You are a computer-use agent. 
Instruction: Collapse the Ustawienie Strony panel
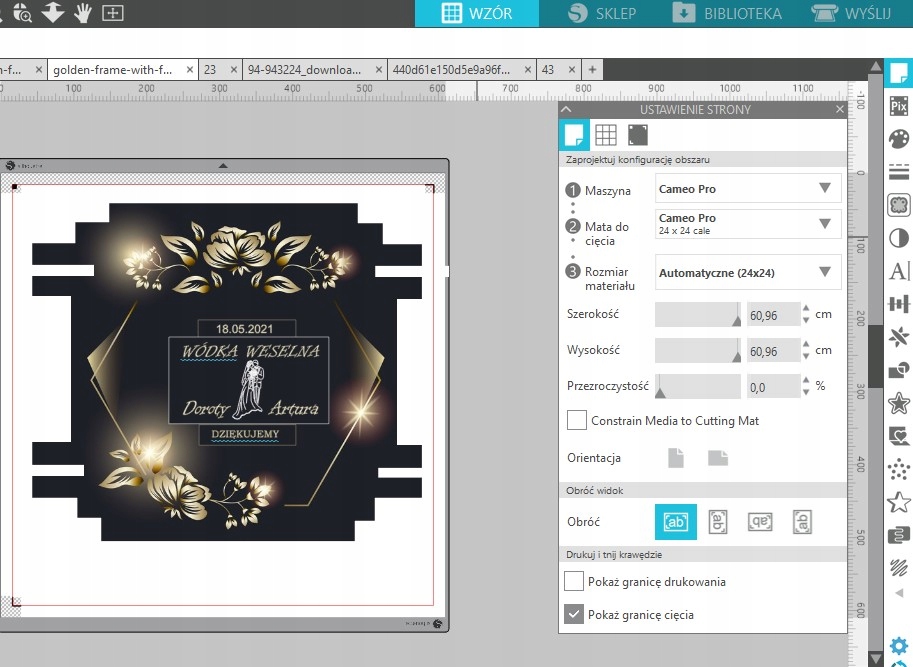(567, 109)
